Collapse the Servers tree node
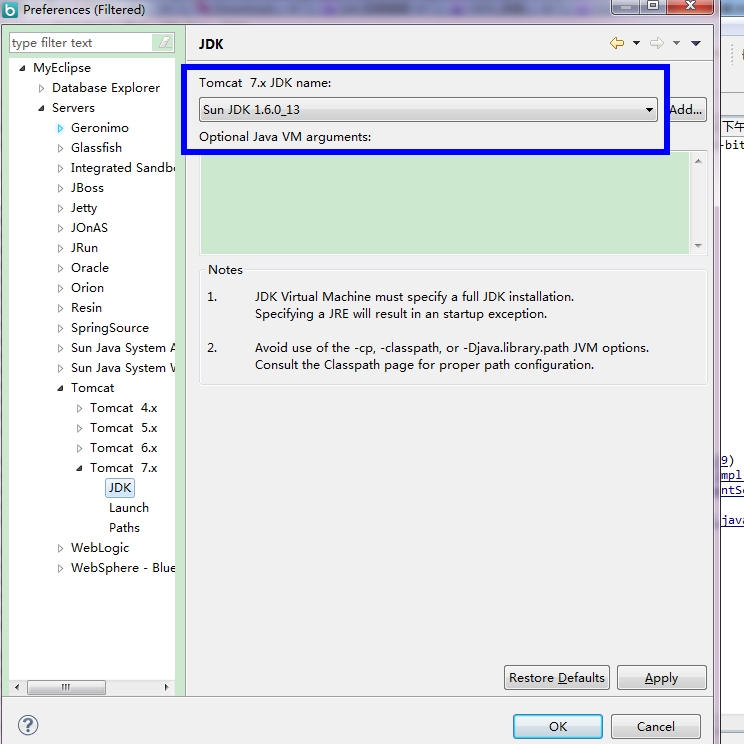 [41, 108]
